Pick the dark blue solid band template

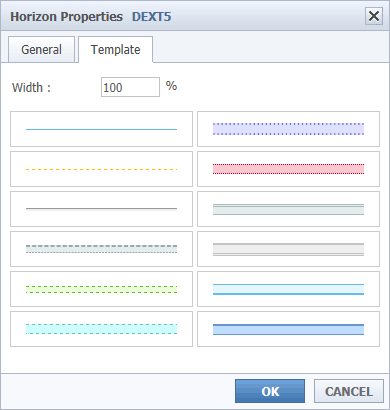(x=288, y=329)
